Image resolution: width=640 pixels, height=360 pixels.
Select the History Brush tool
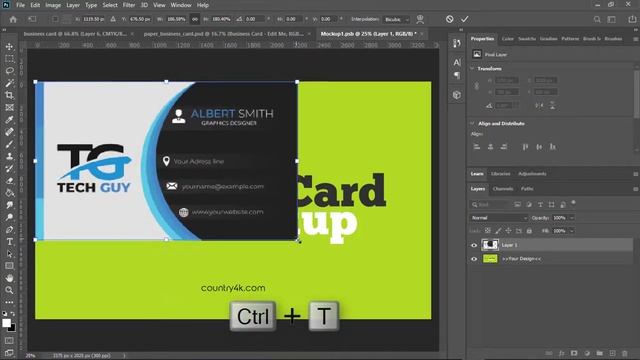coord(9,169)
